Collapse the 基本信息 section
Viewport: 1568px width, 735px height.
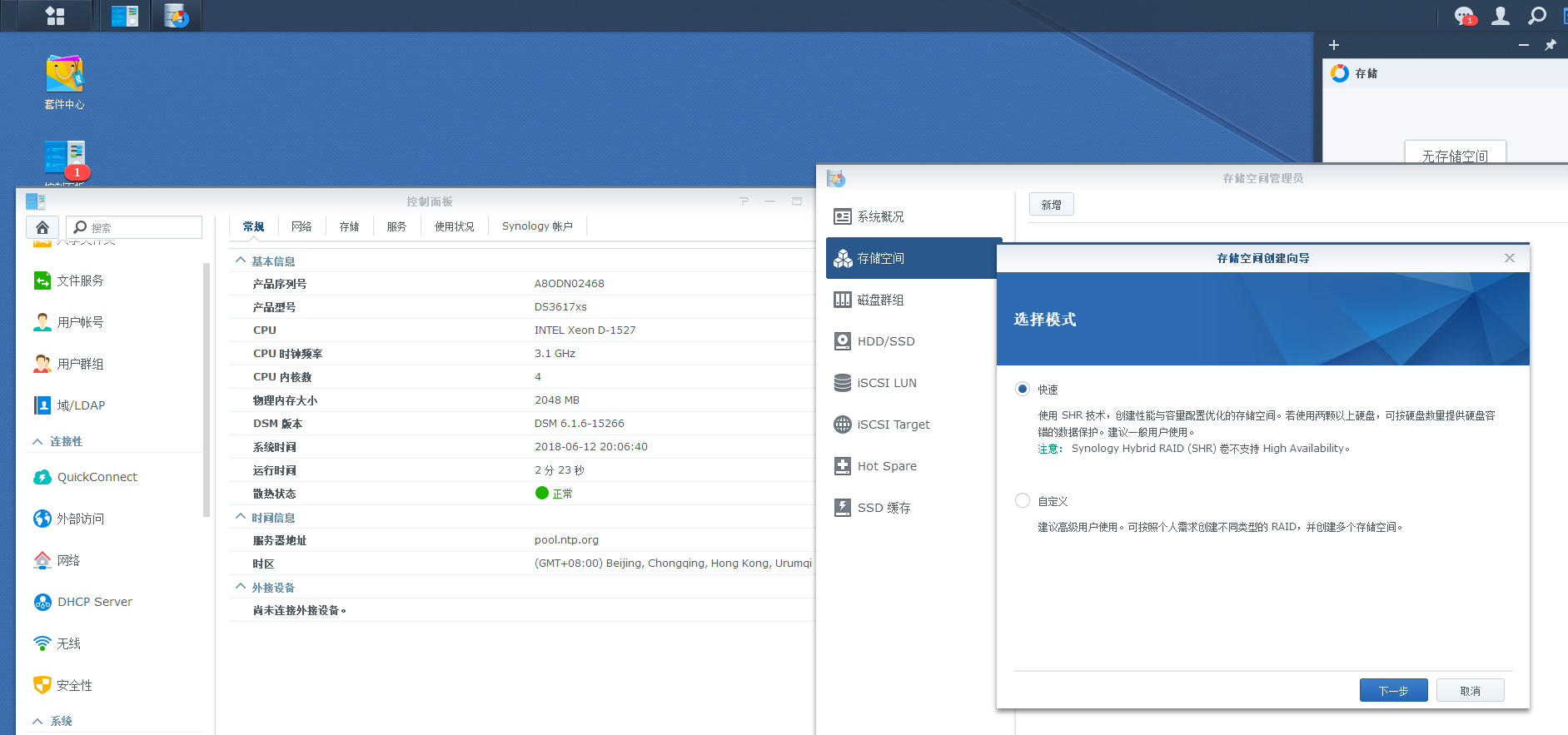(241, 261)
